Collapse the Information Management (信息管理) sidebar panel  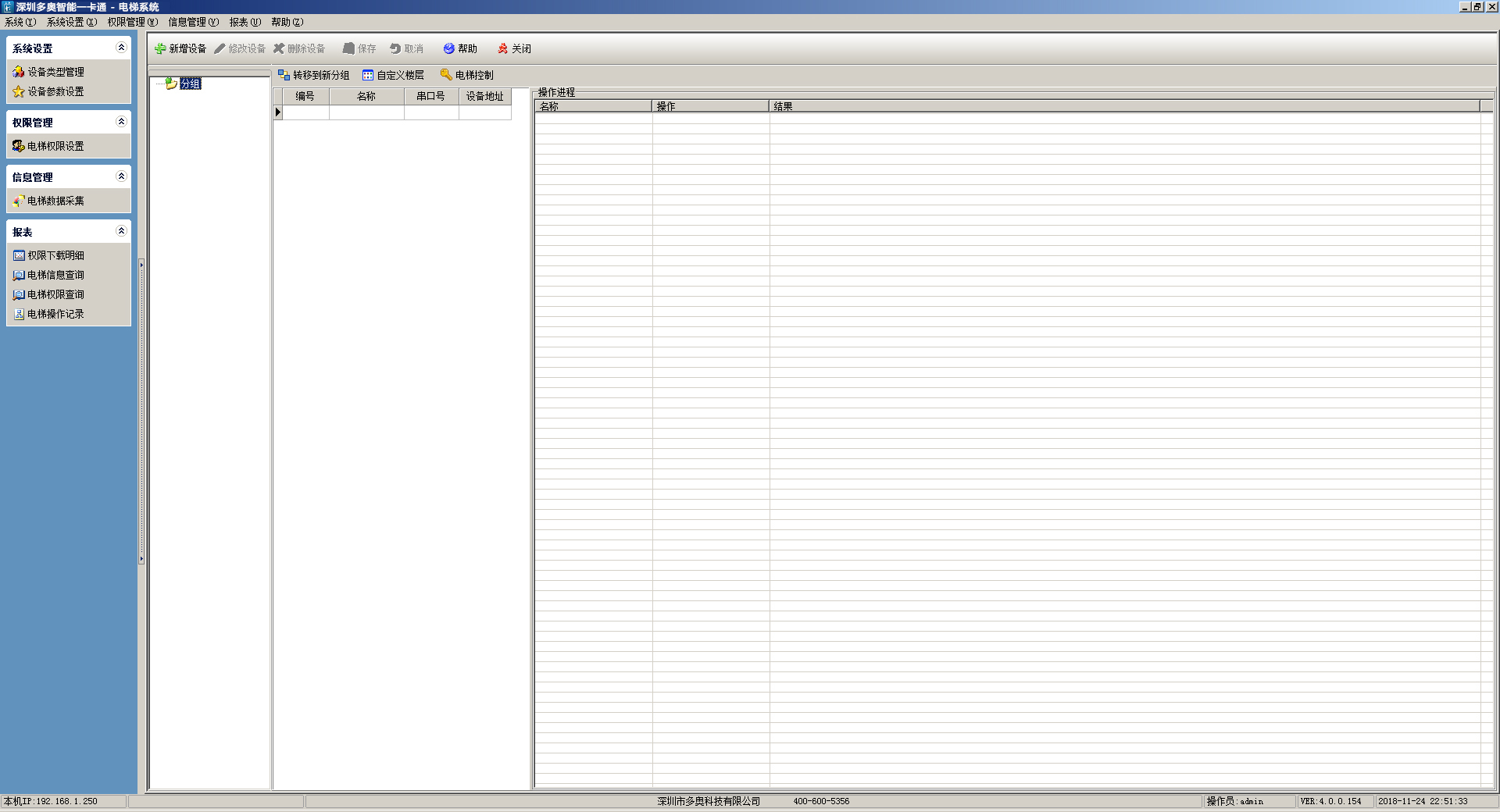[x=121, y=176]
